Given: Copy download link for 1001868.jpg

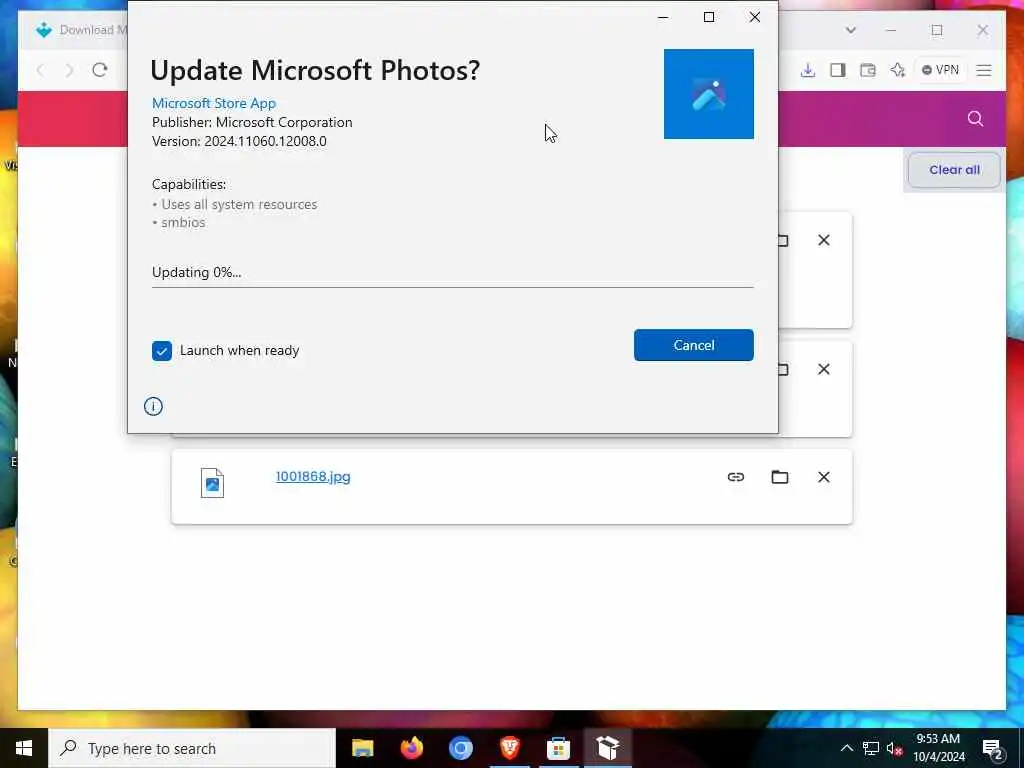Looking at the screenshot, I should point(736,477).
